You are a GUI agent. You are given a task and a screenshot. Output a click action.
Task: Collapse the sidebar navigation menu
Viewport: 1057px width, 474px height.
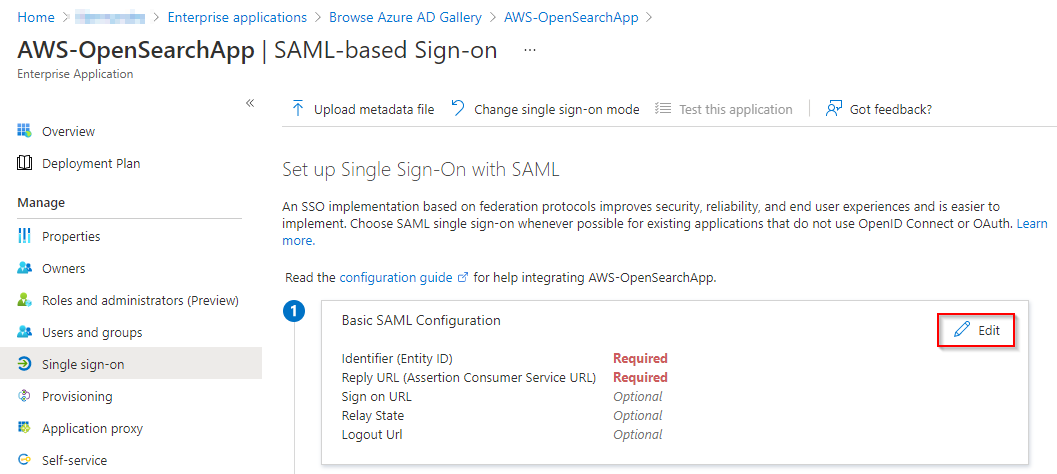[x=250, y=103]
